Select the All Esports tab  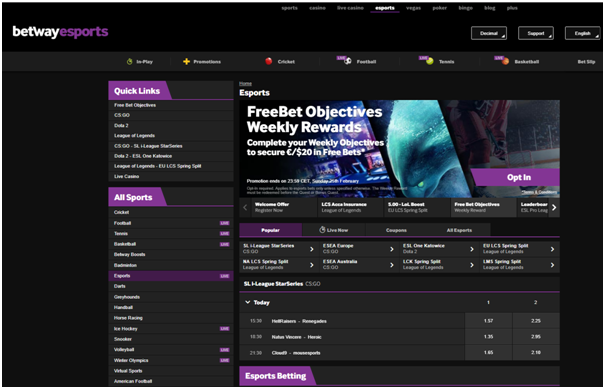(459, 230)
